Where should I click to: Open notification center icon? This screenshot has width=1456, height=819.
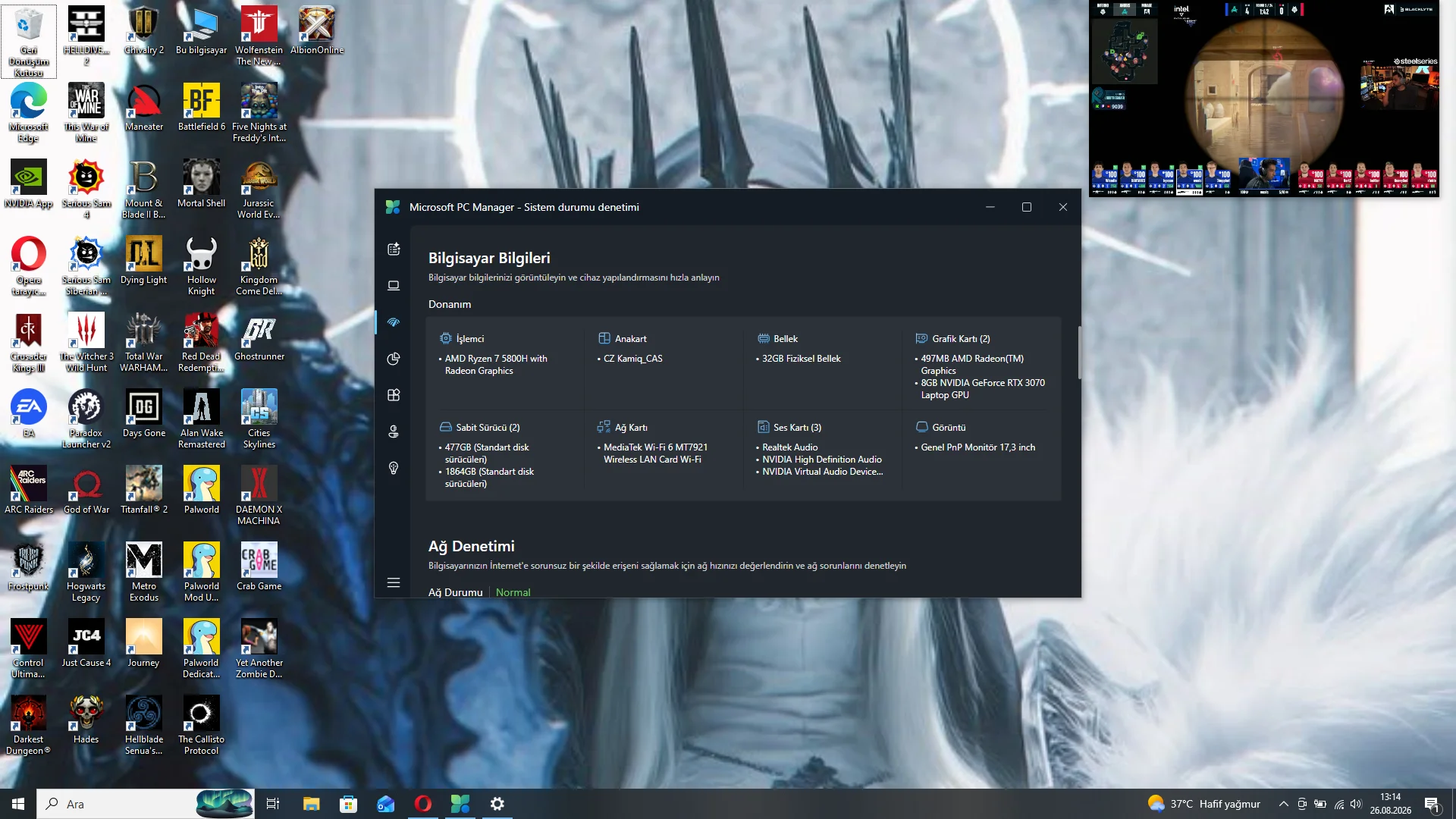pyautogui.click(x=1432, y=804)
